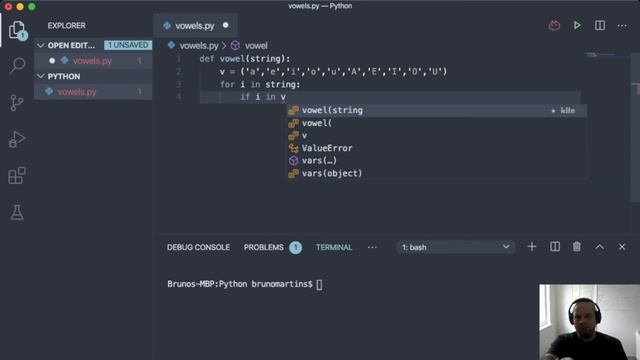Click the 1 UNSAVED badge

[x=128, y=45]
